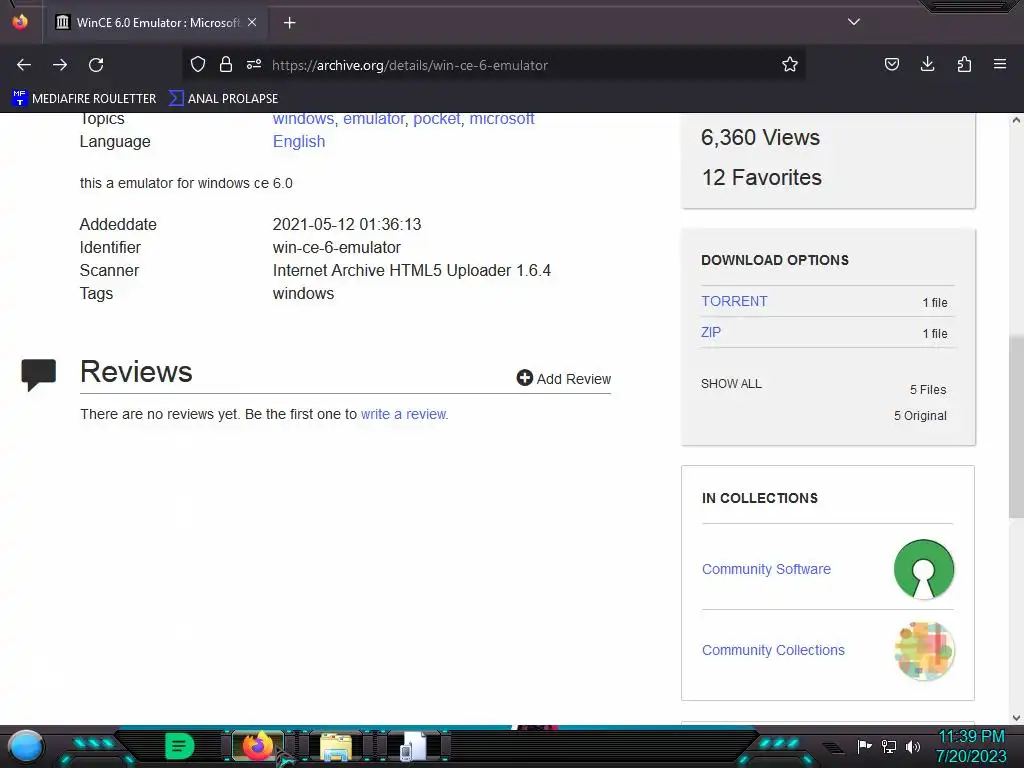Open File Explorer from the taskbar

coord(336,746)
